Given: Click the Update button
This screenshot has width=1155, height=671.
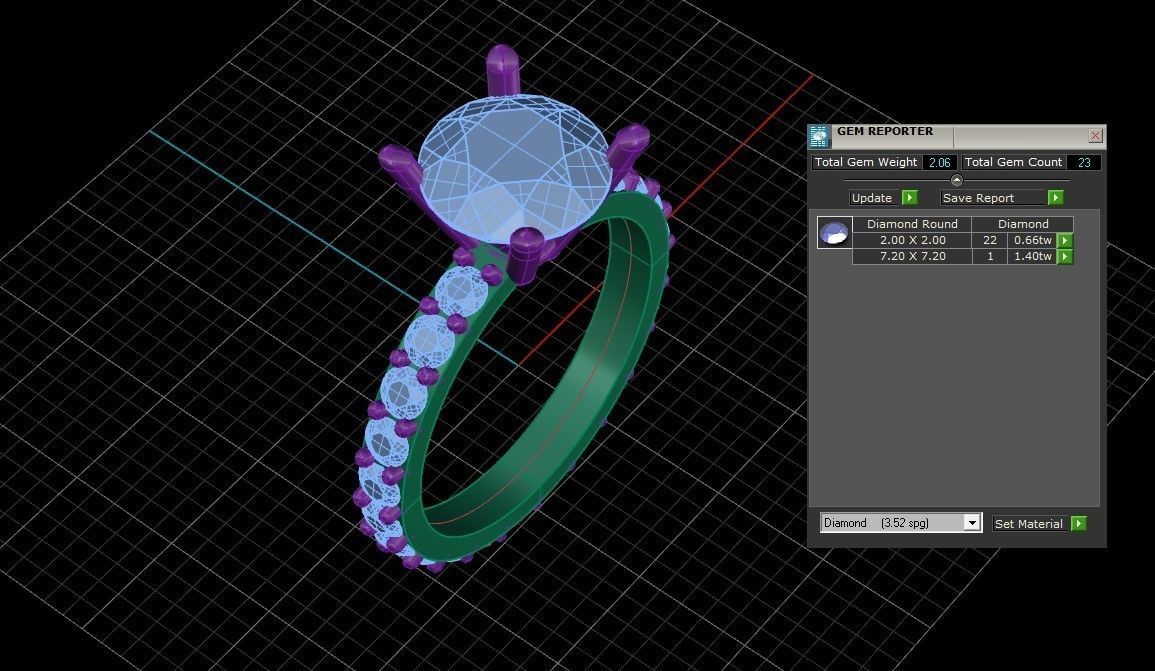Looking at the screenshot, I should click(875, 197).
